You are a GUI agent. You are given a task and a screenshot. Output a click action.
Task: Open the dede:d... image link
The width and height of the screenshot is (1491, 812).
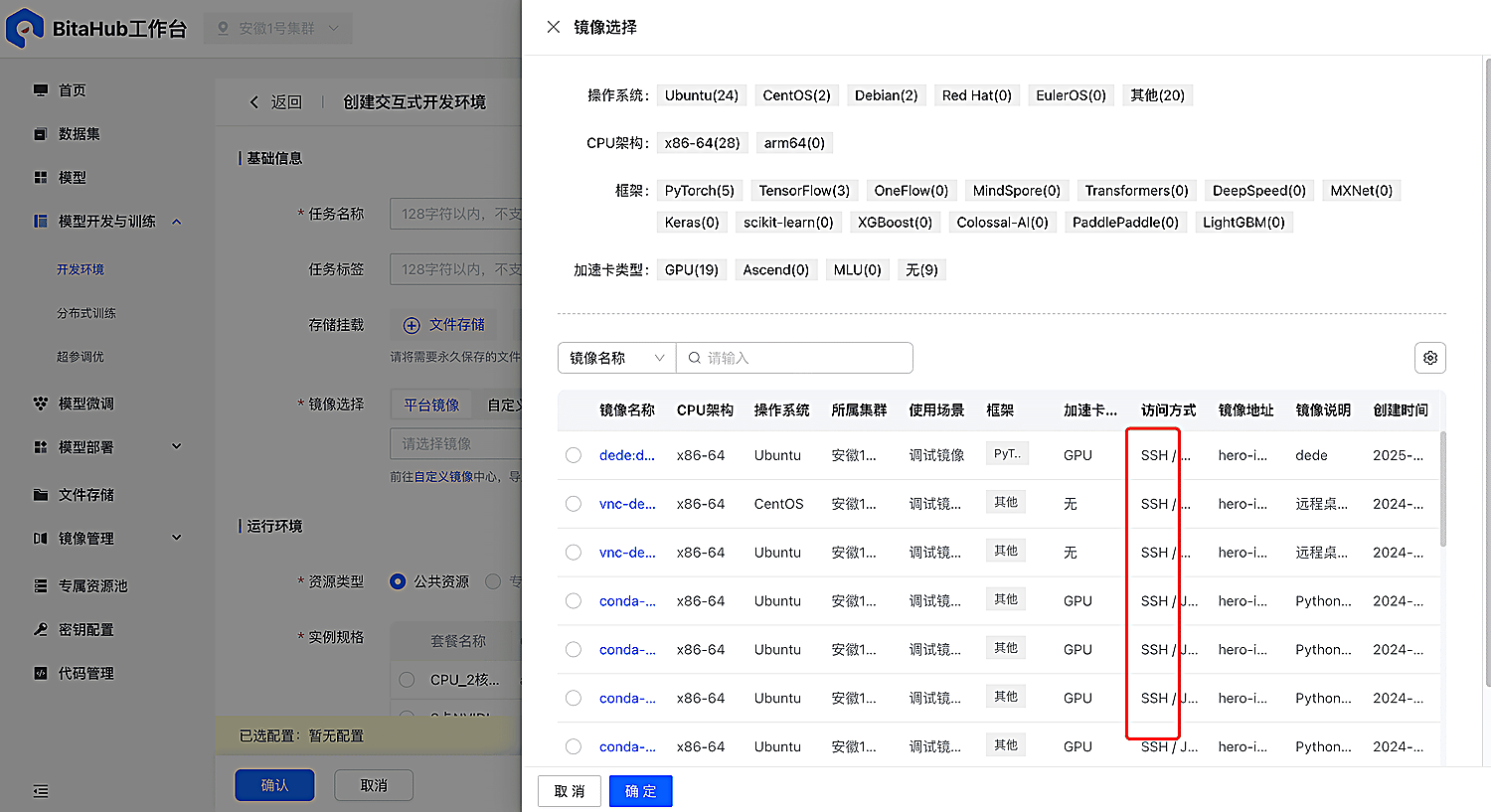pos(627,455)
